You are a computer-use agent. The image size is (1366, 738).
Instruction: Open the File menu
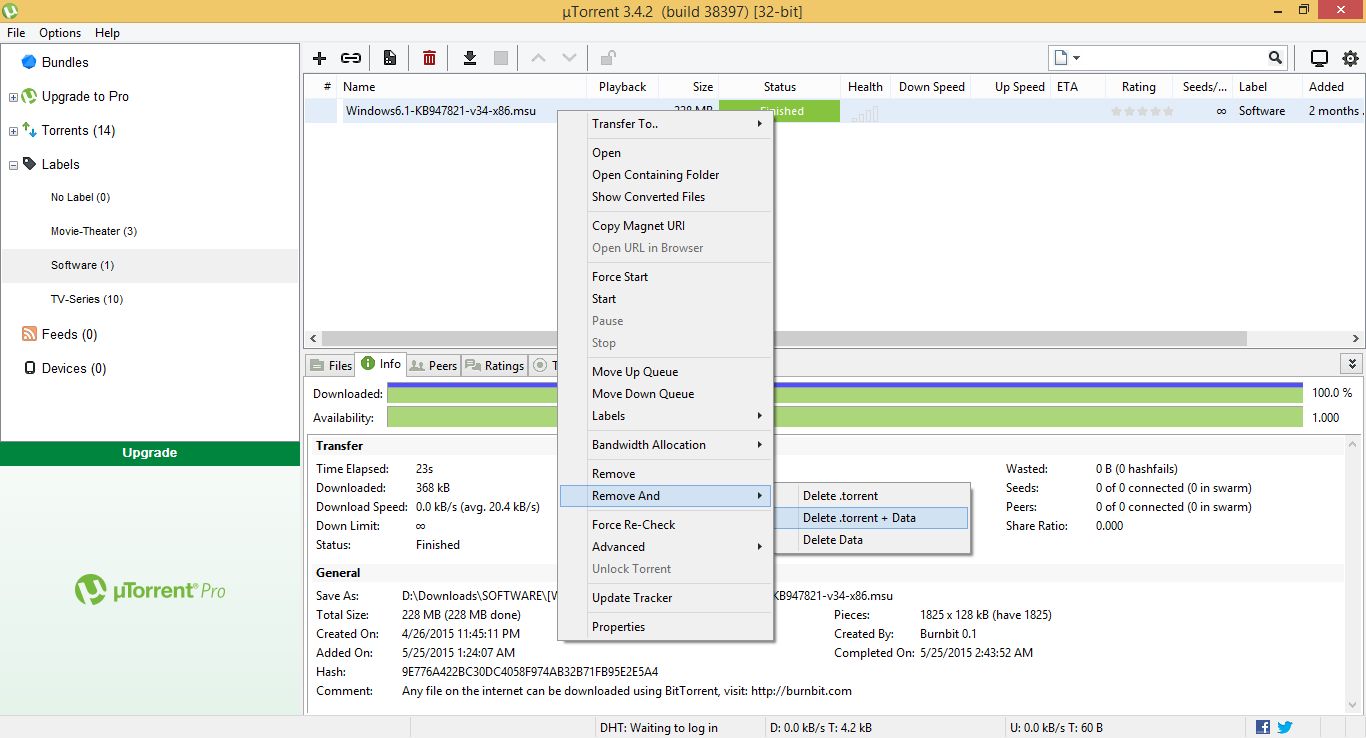(16, 33)
